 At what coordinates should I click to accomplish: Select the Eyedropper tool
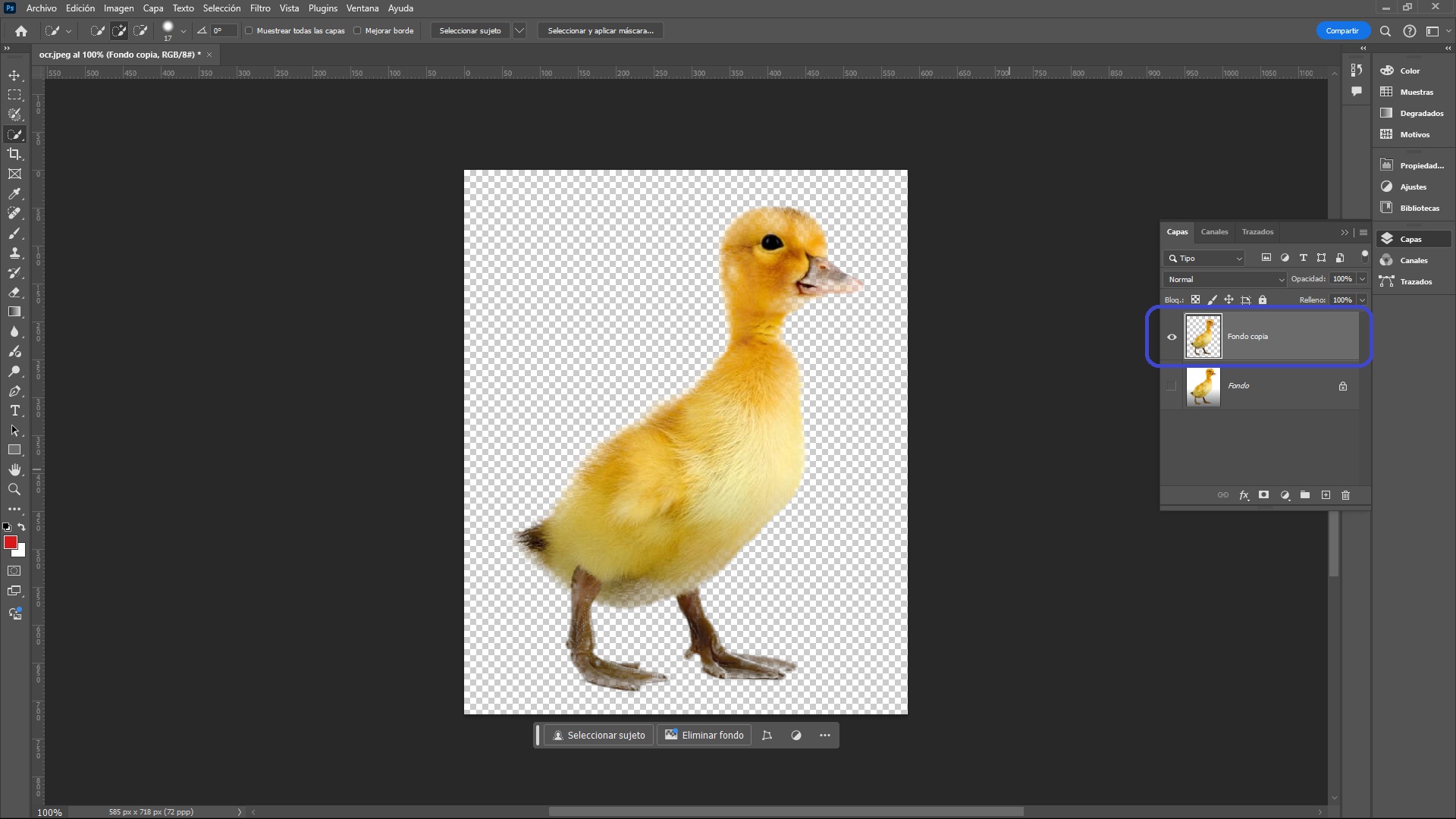(14, 194)
